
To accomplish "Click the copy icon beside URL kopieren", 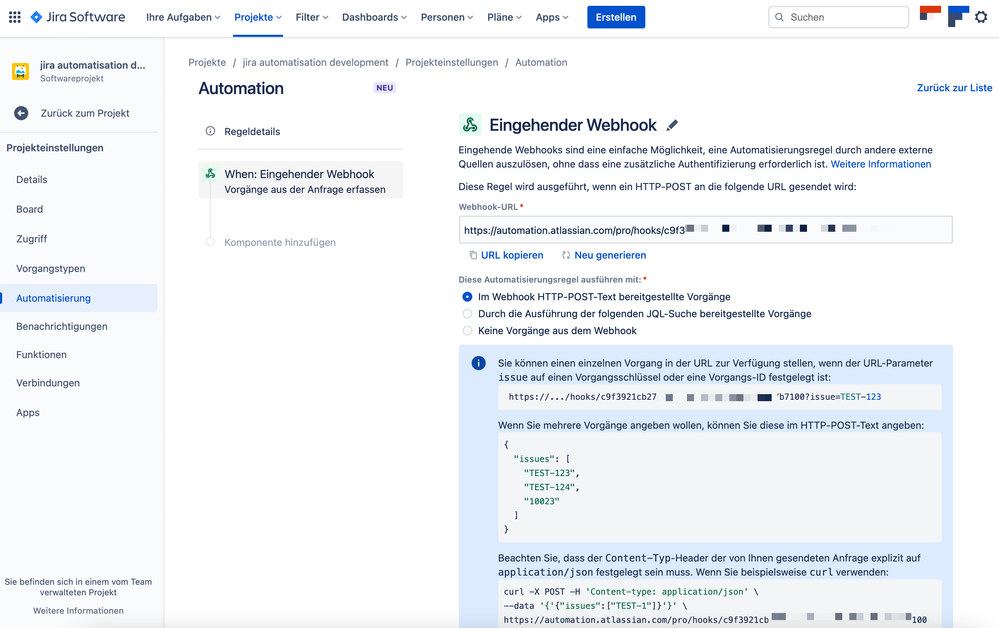I will pyautogui.click(x=473, y=255).
